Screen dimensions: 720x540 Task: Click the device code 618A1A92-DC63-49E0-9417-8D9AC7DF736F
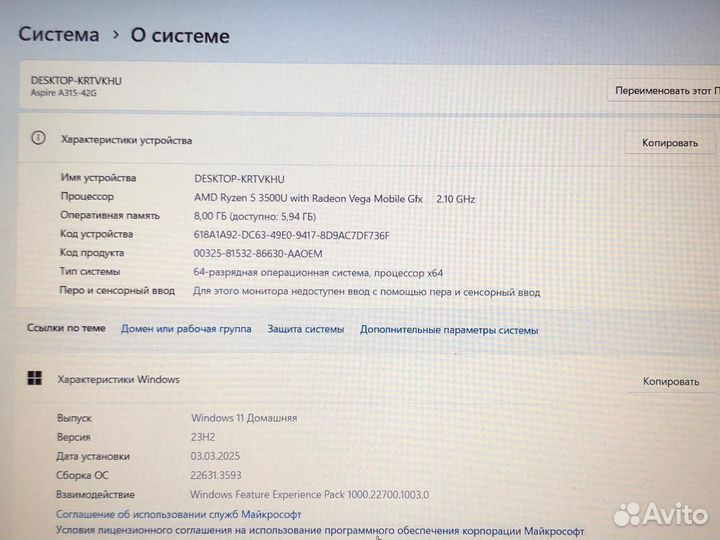tap(291, 235)
